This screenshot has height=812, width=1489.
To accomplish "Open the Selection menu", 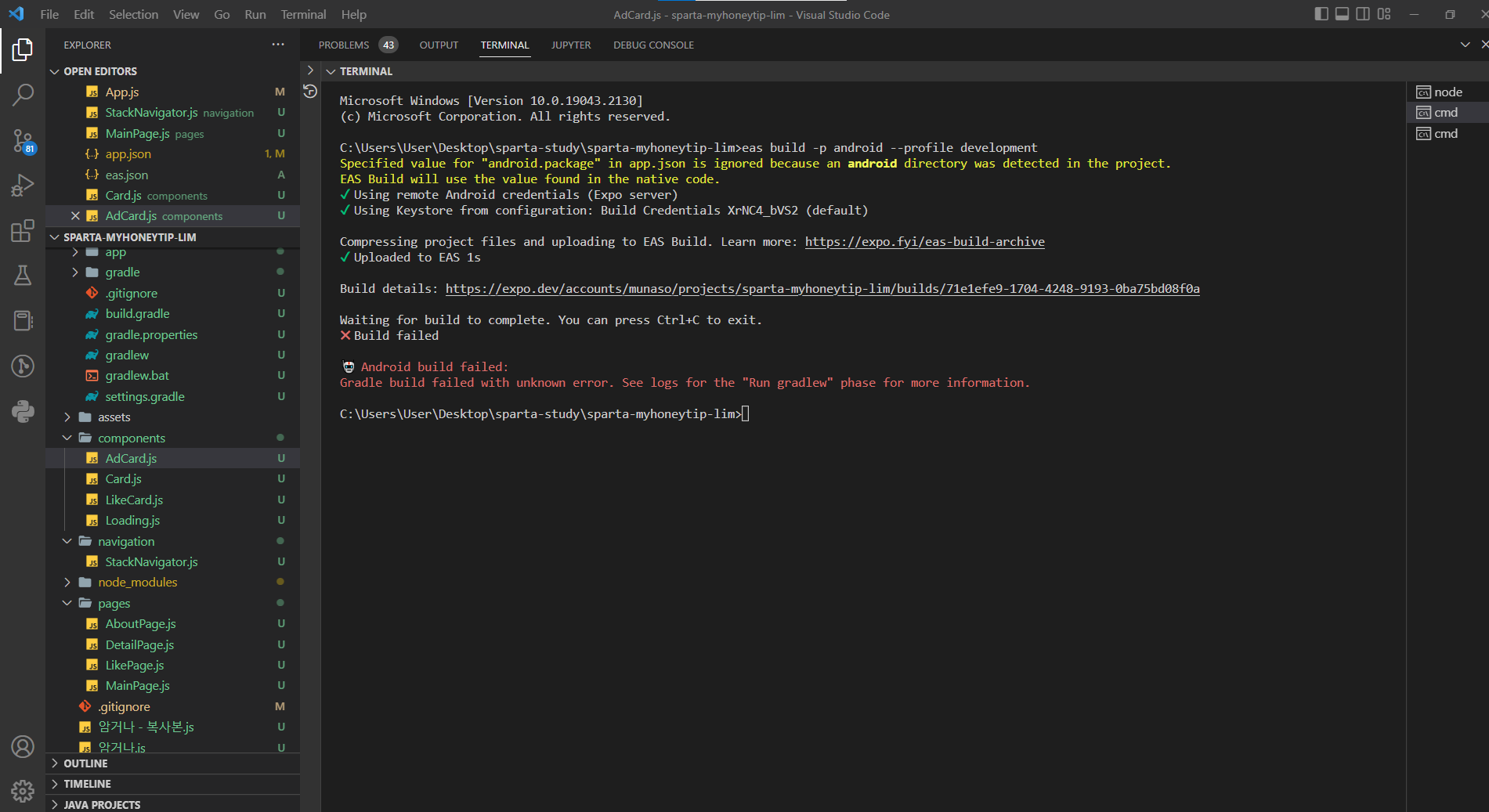I will pyautogui.click(x=133, y=14).
